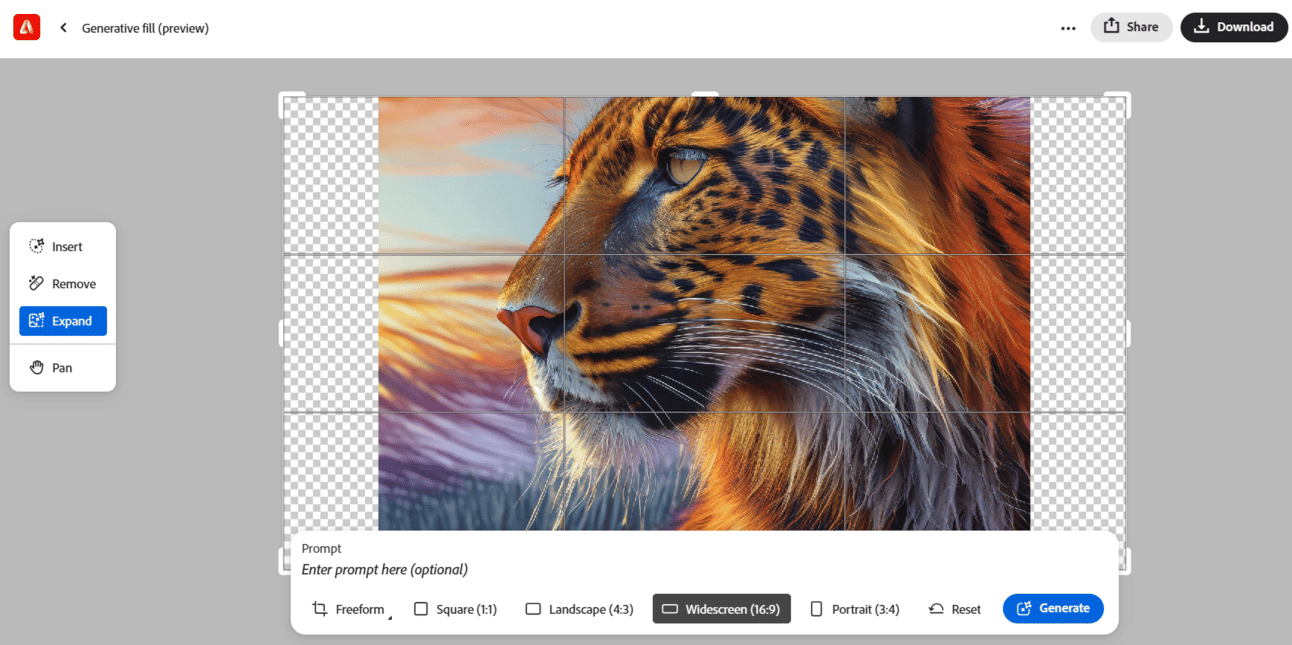Click the top-left crop corner handle

point(285,98)
